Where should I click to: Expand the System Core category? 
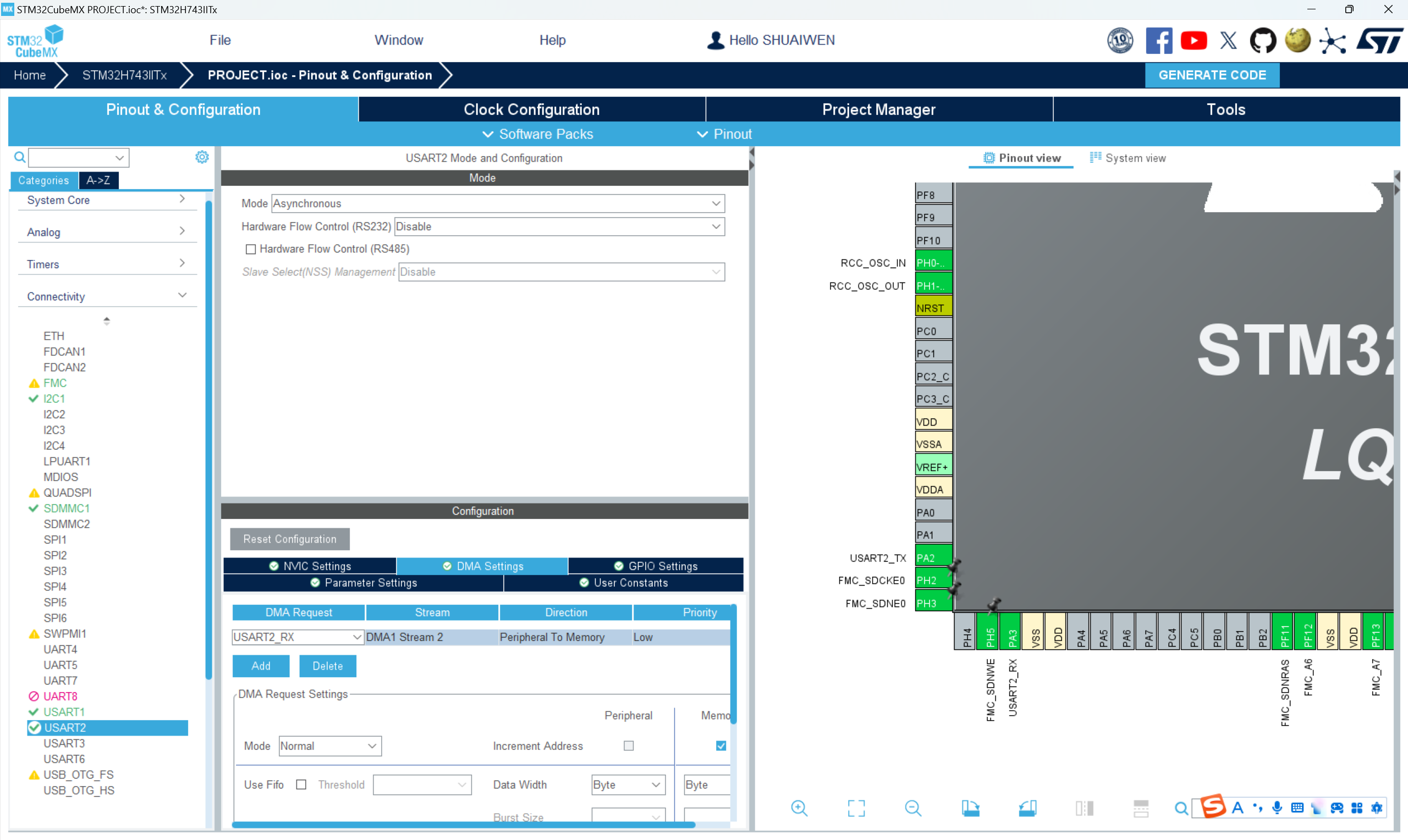click(x=107, y=200)
